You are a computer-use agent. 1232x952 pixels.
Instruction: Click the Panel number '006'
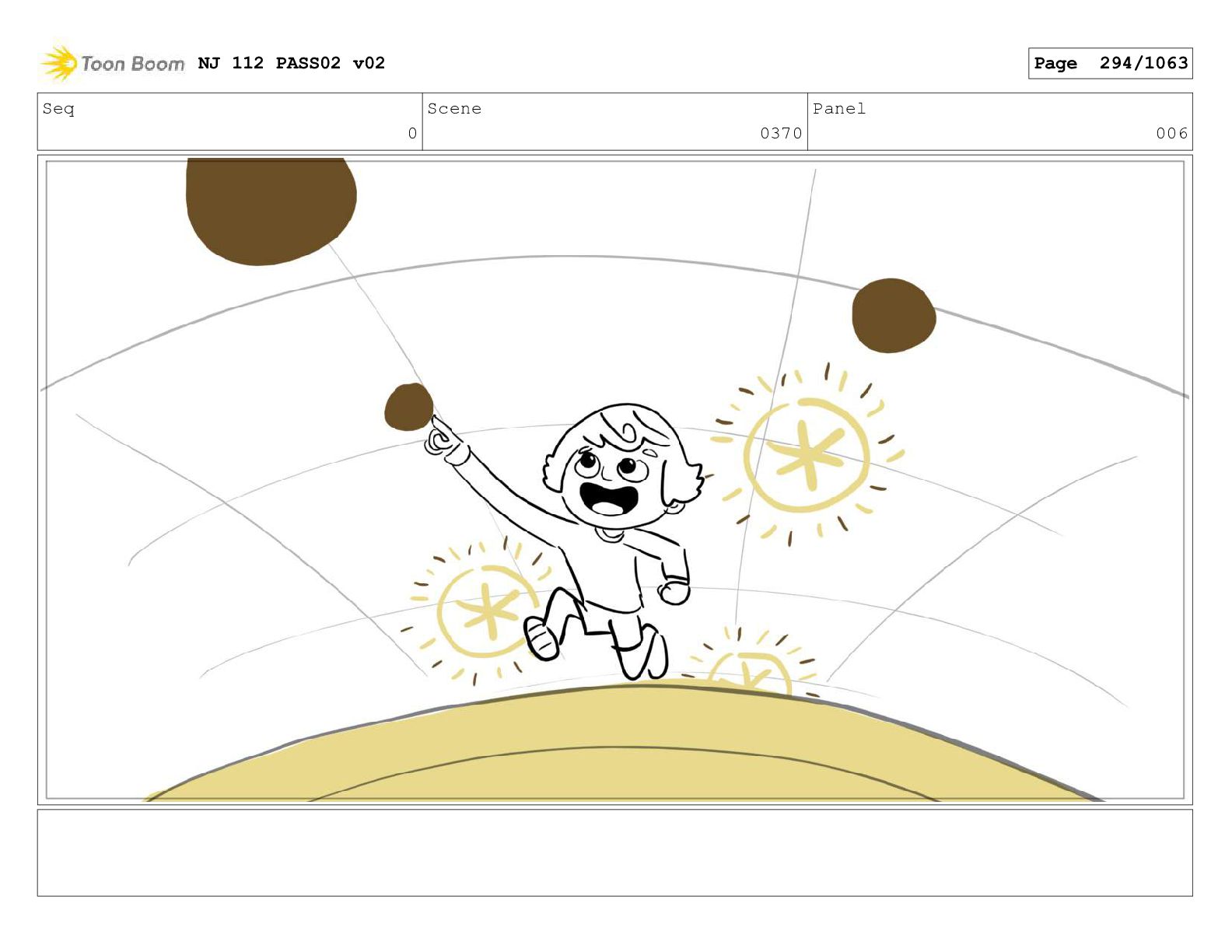[1171, 134]
